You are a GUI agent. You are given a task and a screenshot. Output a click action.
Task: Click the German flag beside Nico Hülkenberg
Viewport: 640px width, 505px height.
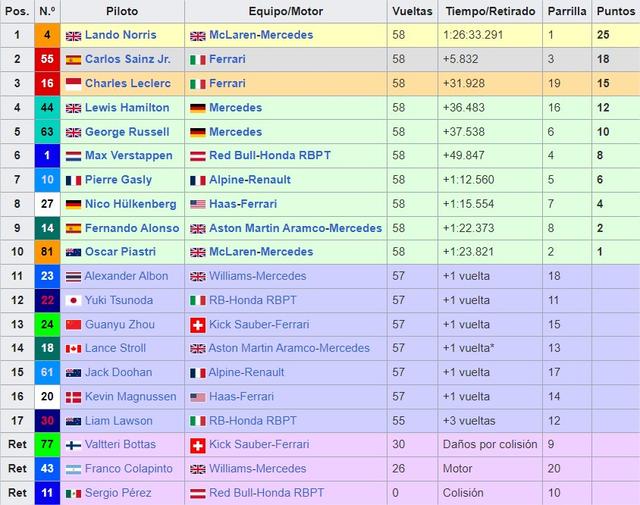pos(73,205)
